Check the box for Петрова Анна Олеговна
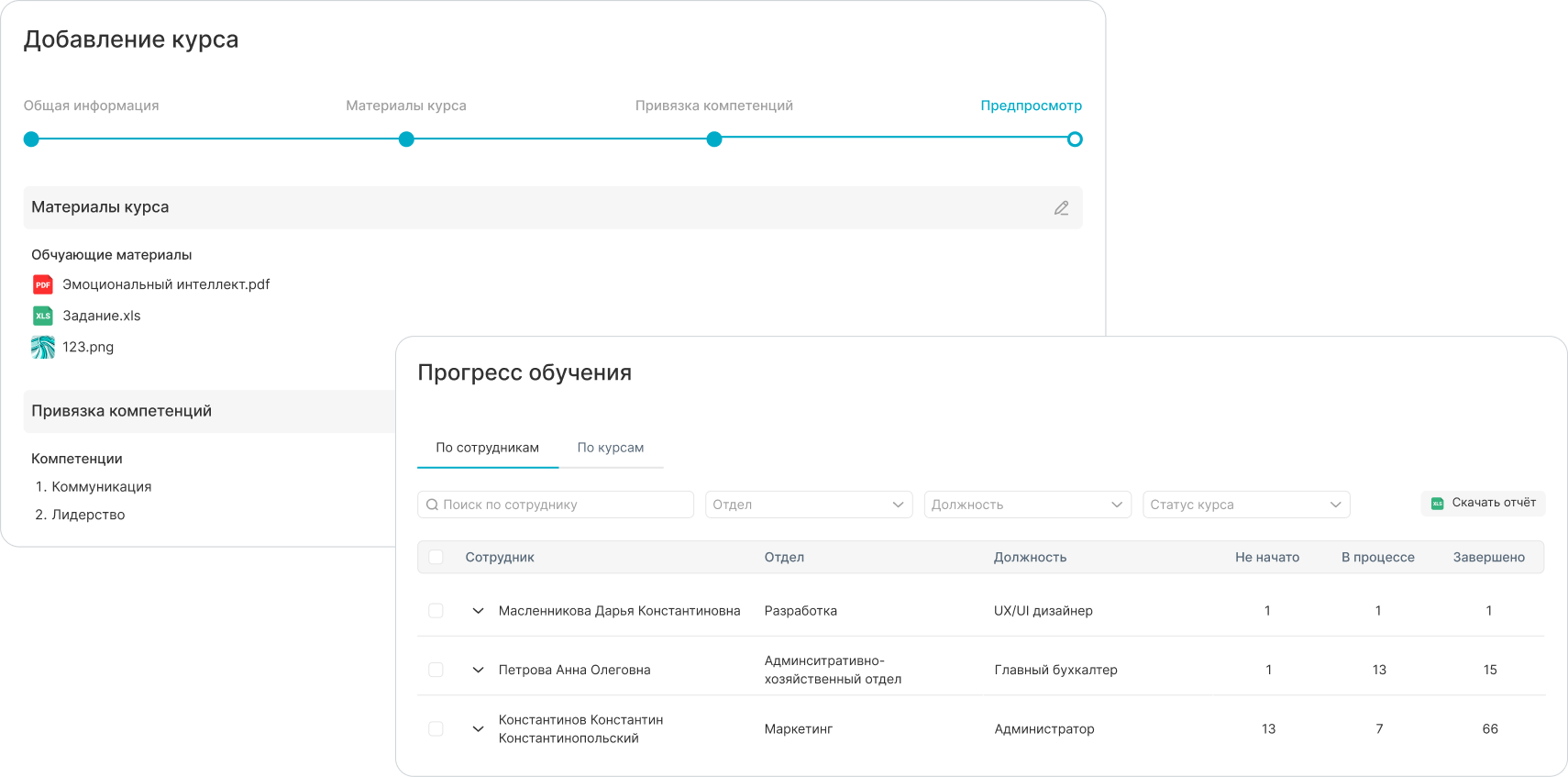Screen dimensions: 1568x777 click(436, 670)
